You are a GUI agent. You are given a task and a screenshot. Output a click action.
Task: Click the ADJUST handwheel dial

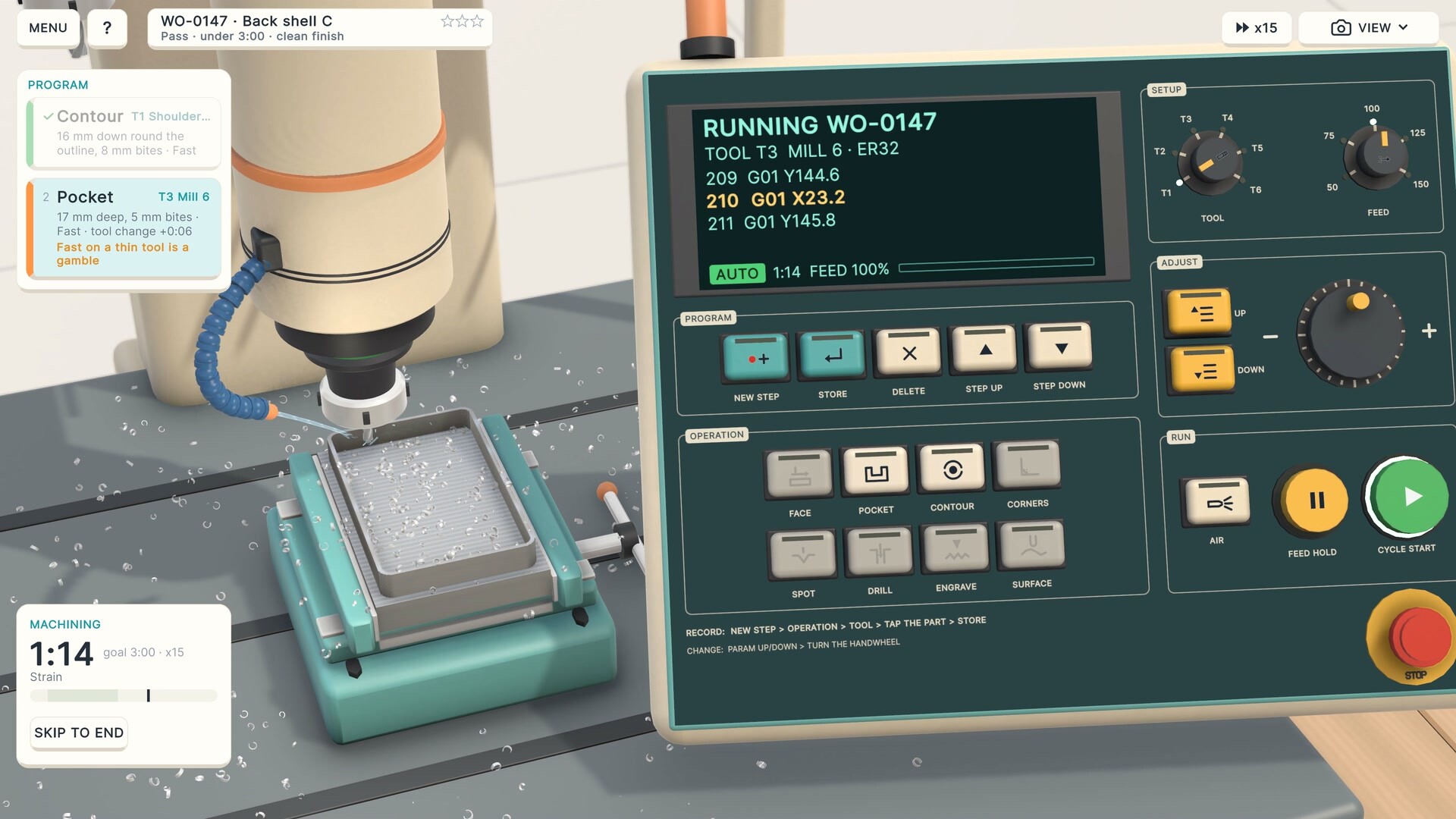1350,332
